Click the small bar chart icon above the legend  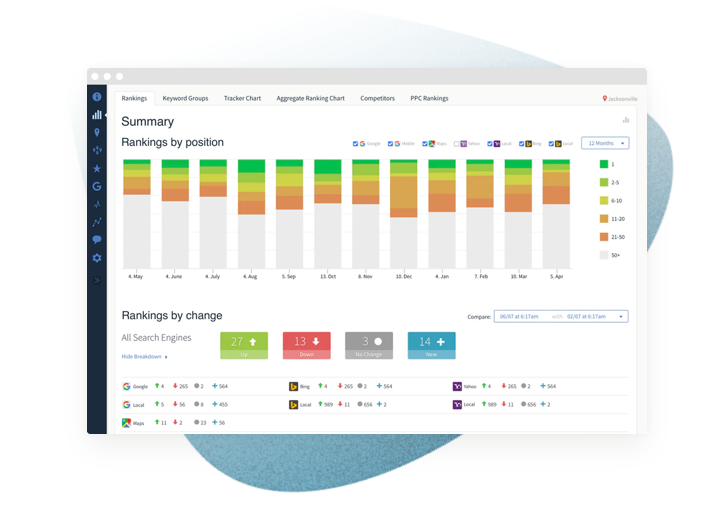pos(626,120)
